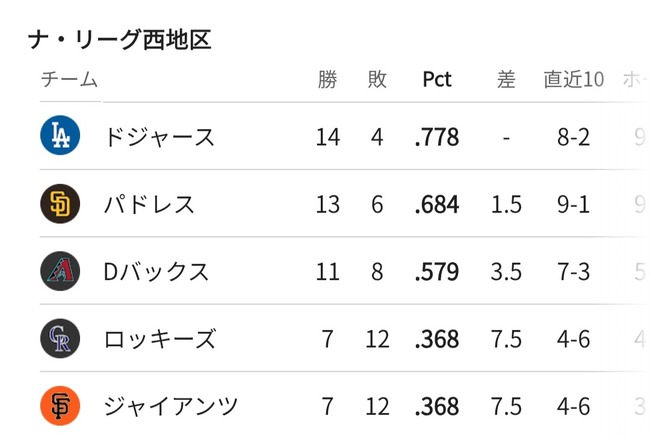Click the Rockies CR logo icon

tap(60, 338)
